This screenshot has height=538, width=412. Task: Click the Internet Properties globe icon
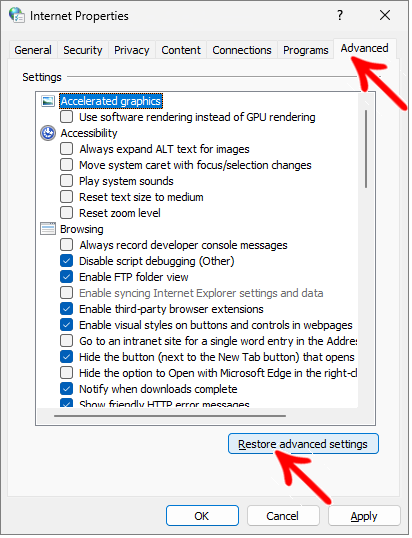pyautogui.click(x=16, y=15)
